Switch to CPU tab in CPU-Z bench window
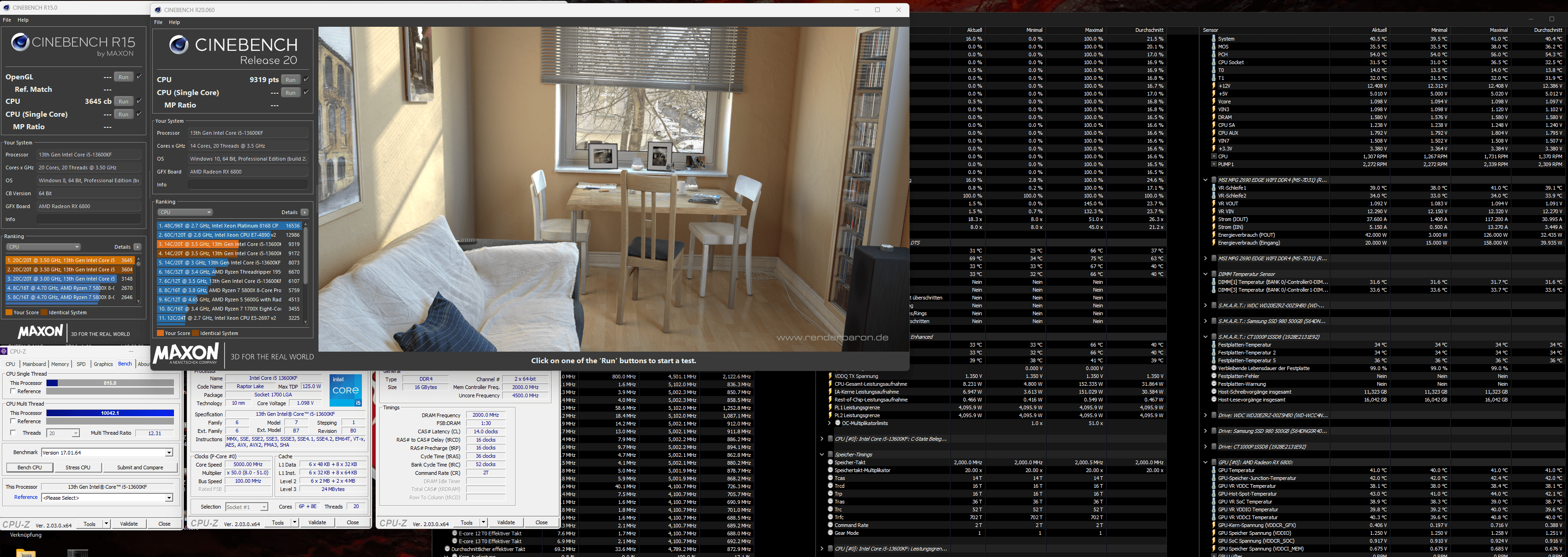This screenshot has width=1568, height=557. 10,364
